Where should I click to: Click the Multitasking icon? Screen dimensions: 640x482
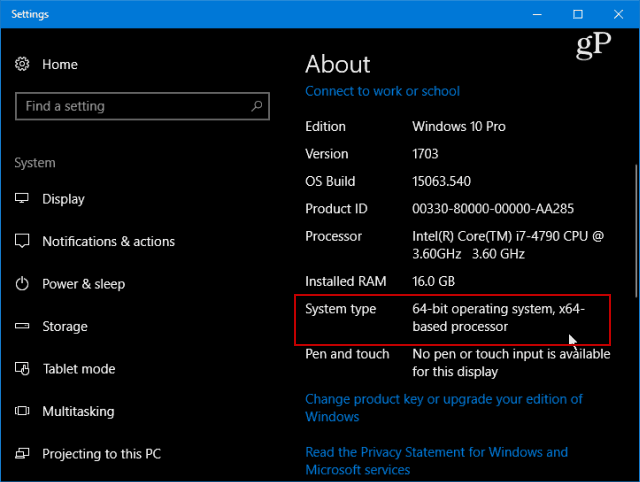tap(22, 411)
